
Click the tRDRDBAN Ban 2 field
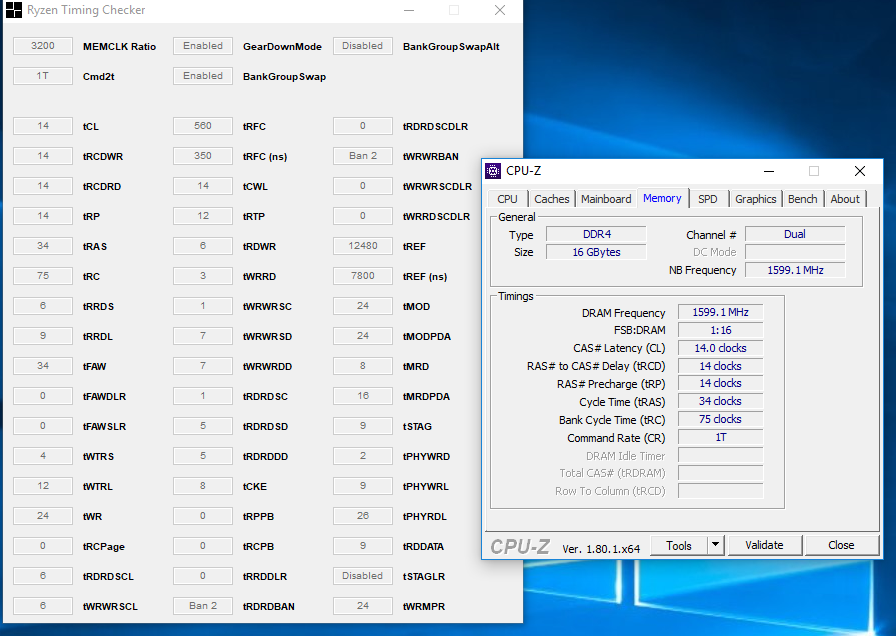click(x=203, y=606)
